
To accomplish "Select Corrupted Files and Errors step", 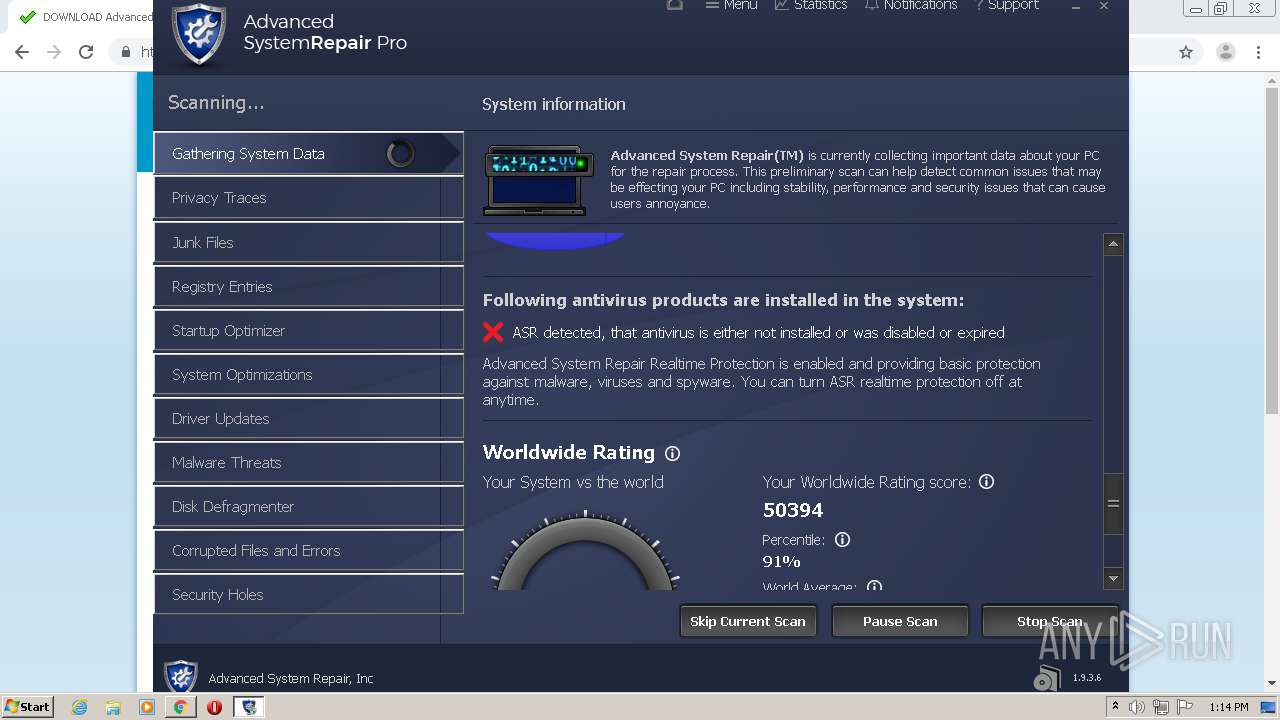I will click(308, 550).
